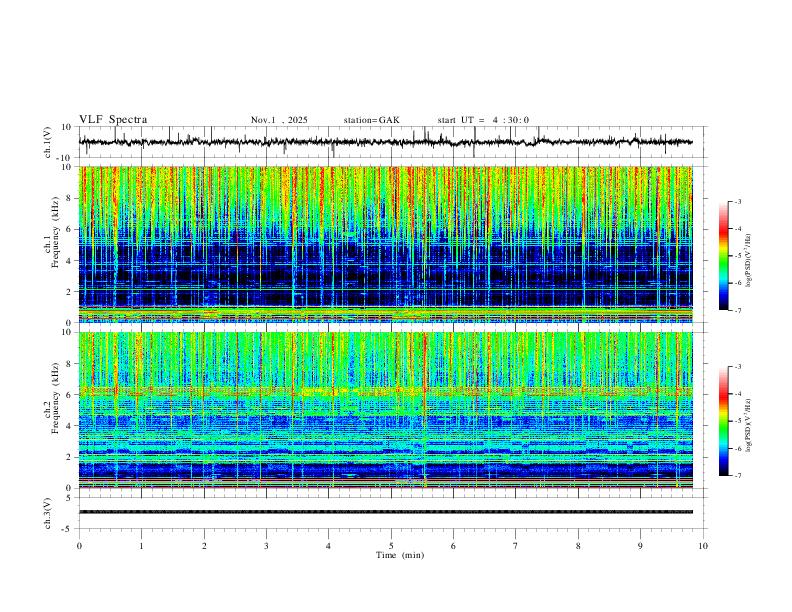Click the ch.1 voltage waveform trace
This screenshot has height=612, width=792.
pyautogui.click(x=385, y=142)
